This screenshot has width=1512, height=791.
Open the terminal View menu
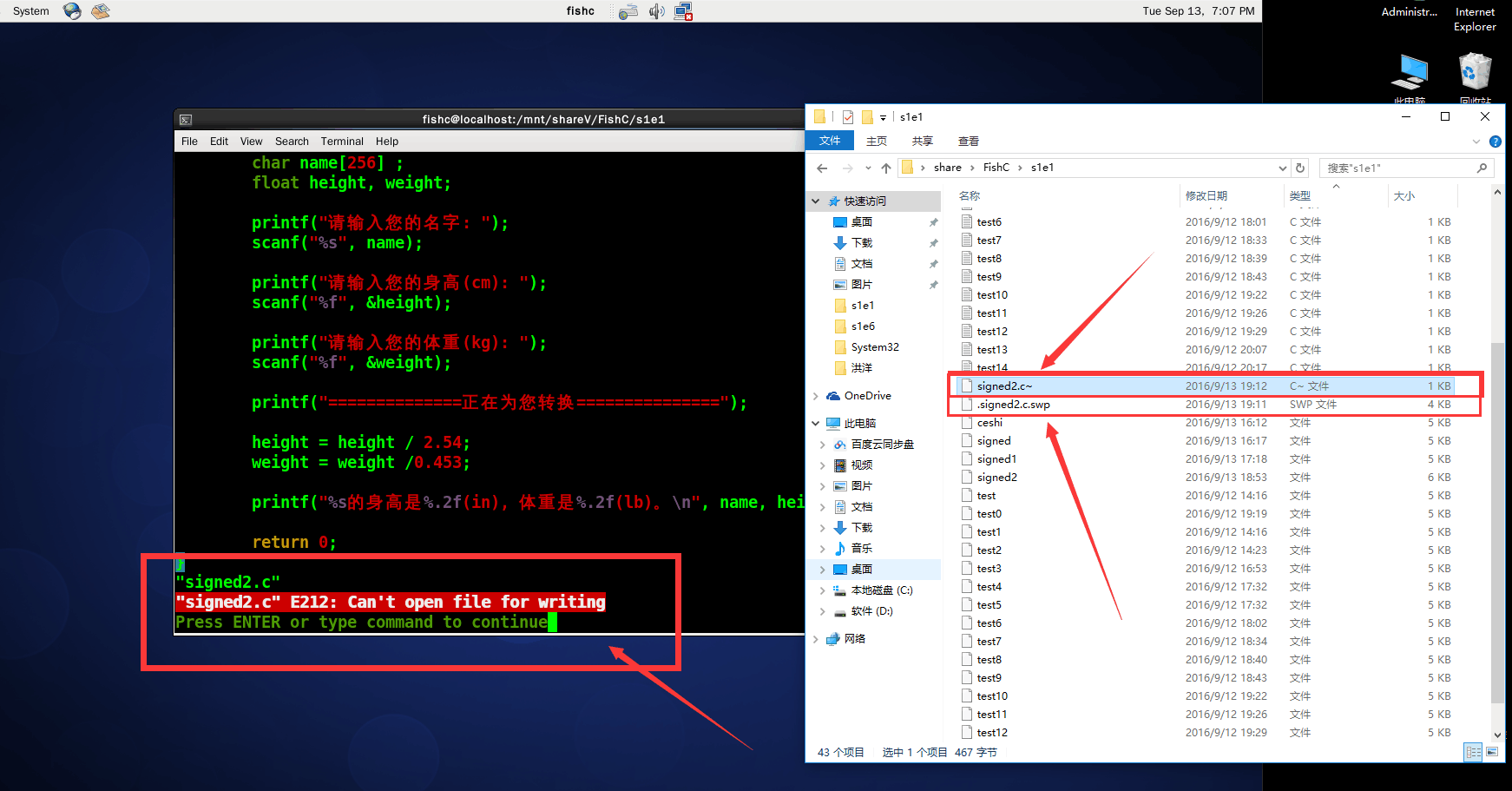click(251, 142)
